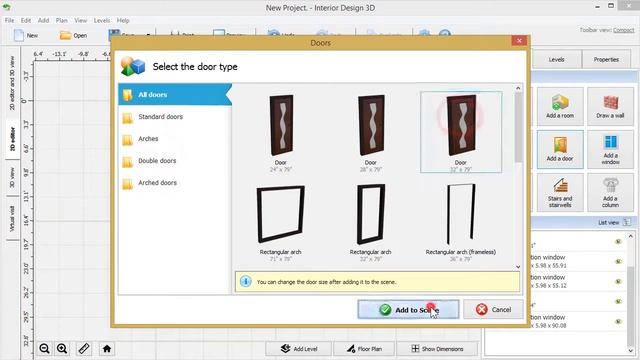Cancel the Doors dialog
The height and width of the screenshot is (360, 640).
coord(493,310)
